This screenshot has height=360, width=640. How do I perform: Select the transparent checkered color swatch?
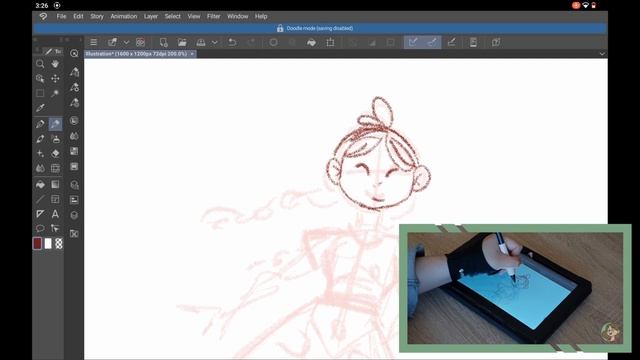pos(59,244)
